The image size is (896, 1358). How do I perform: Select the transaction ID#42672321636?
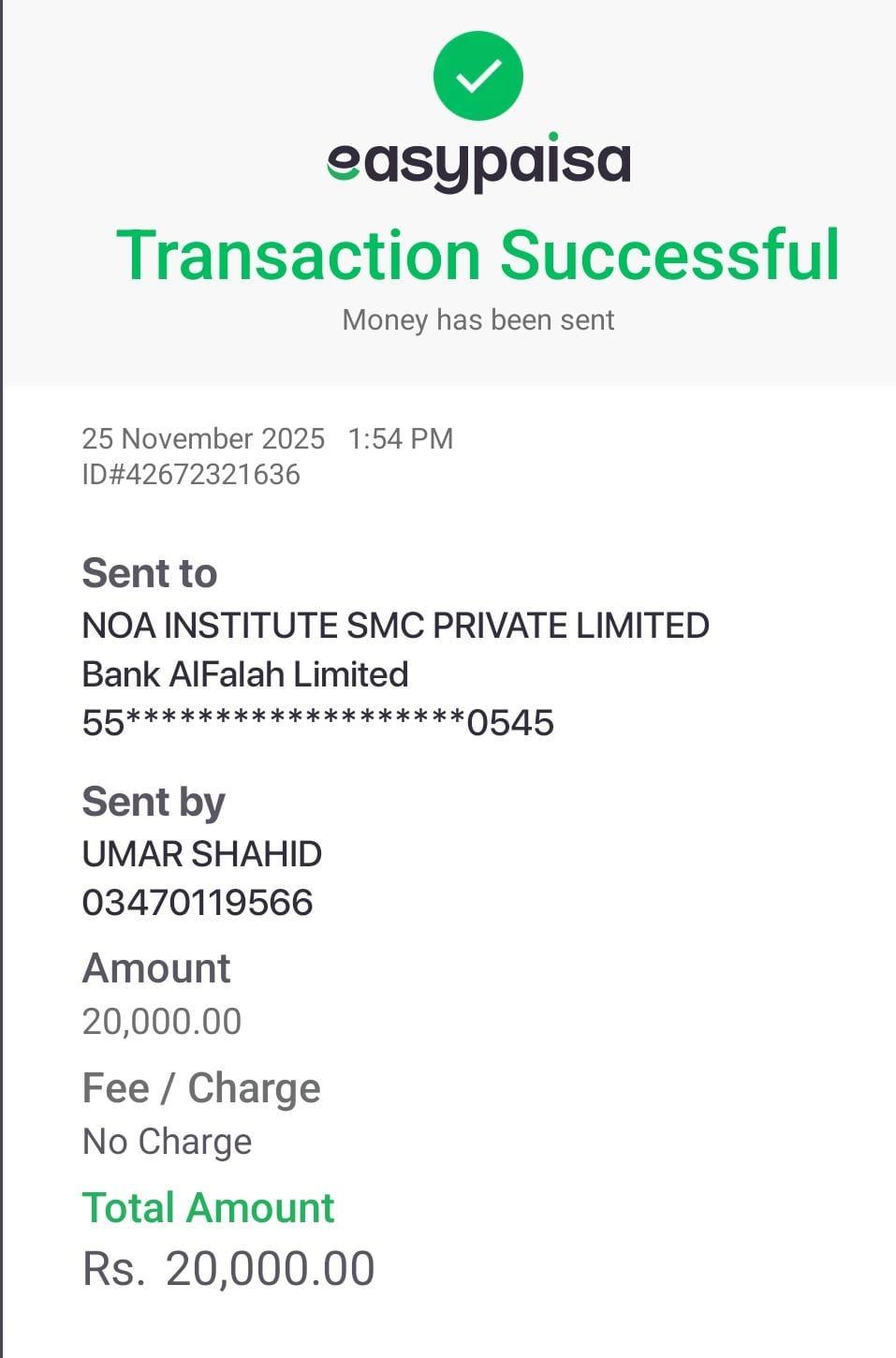[191, 475]
